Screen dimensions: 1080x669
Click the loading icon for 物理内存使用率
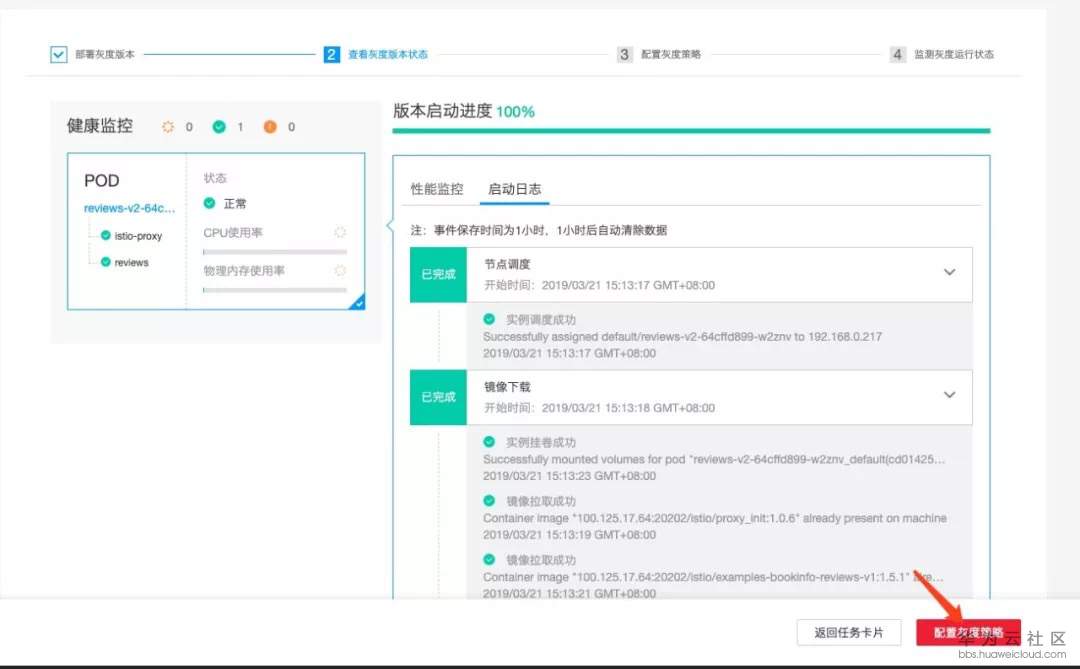point(340,271)
